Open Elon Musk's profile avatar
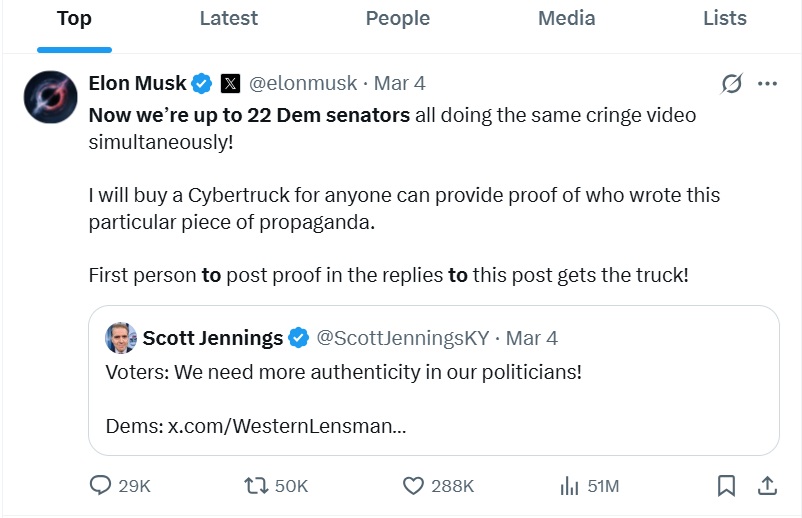802x518 pixels. click(46, 96)
